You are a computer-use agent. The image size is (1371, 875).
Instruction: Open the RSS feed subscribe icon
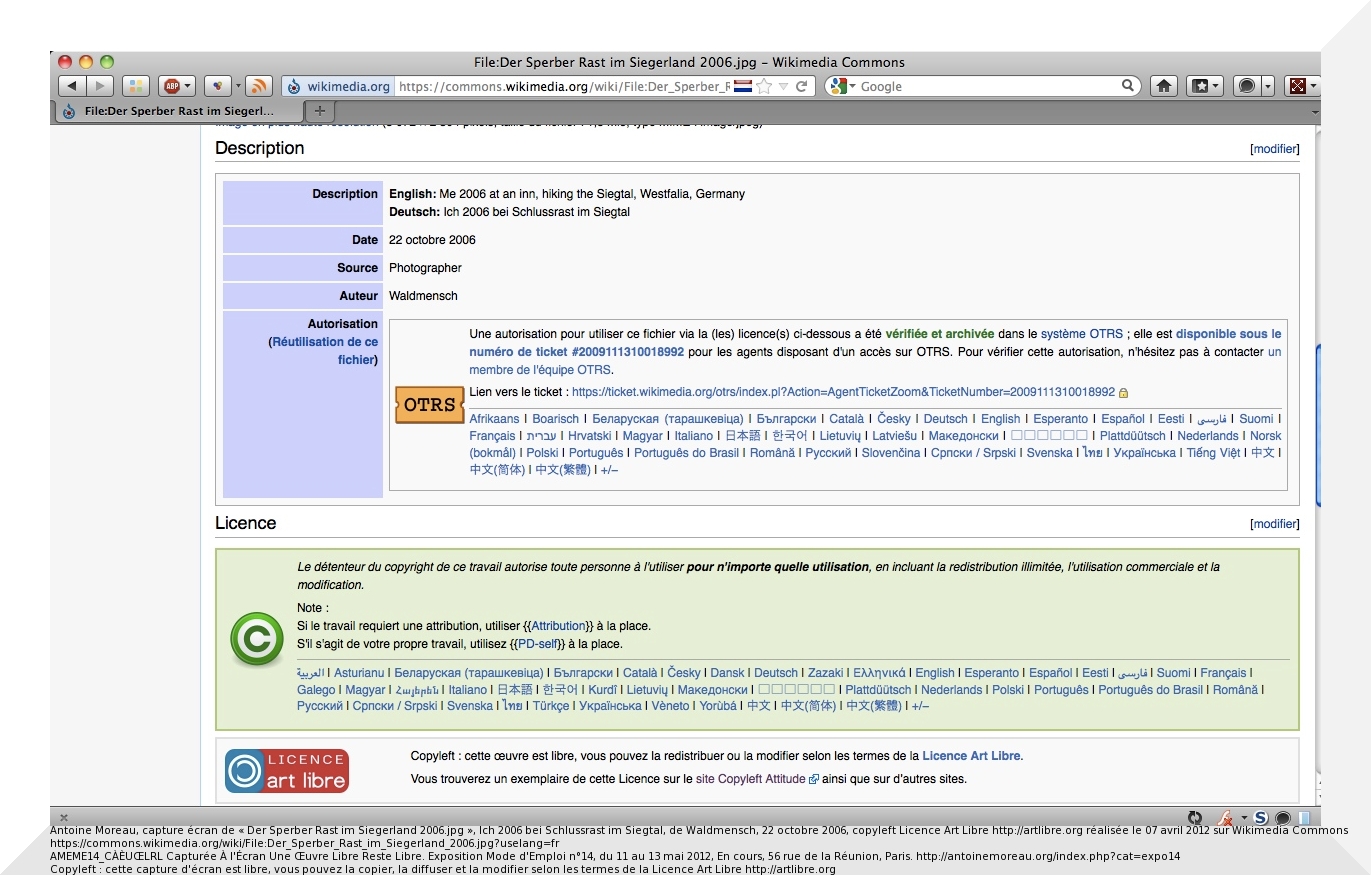pyautogui.click(x=258, y=86)
